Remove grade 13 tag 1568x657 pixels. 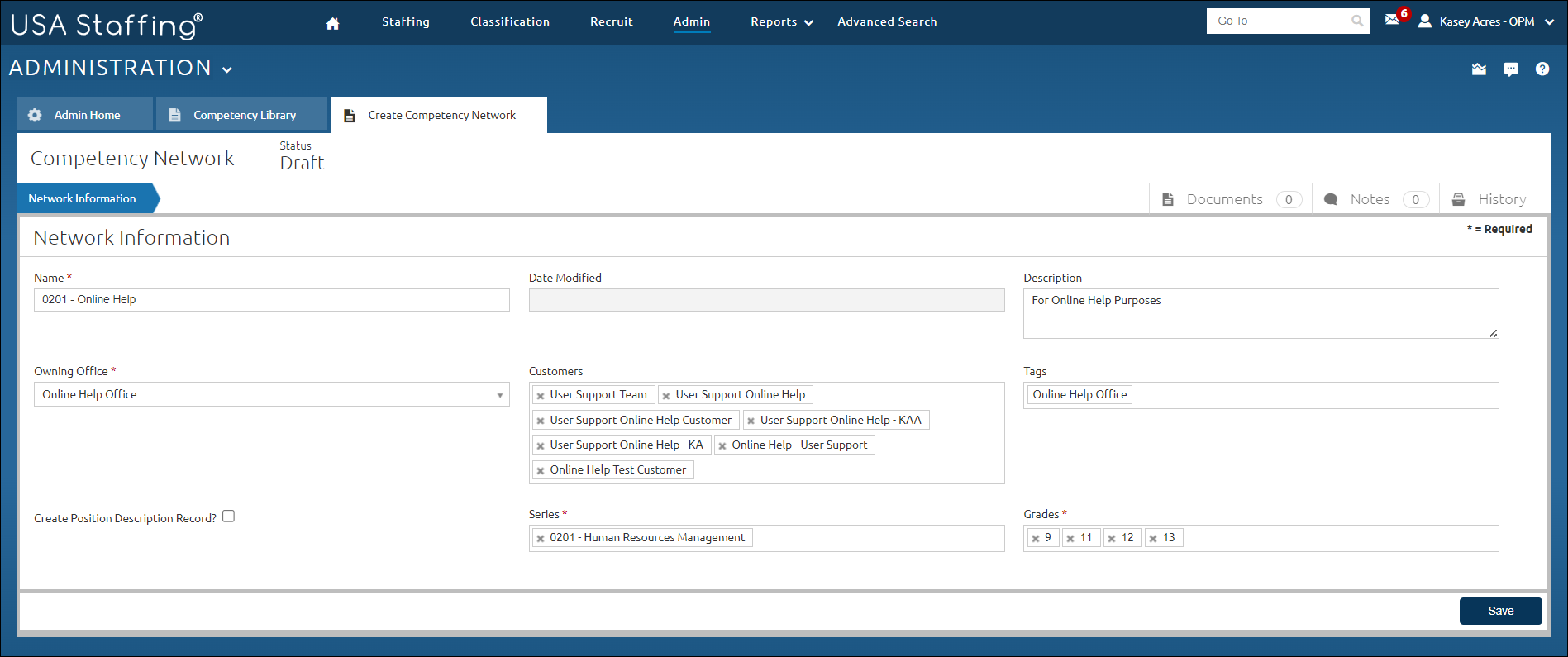pyautogui.click(x=1153, y=538)
